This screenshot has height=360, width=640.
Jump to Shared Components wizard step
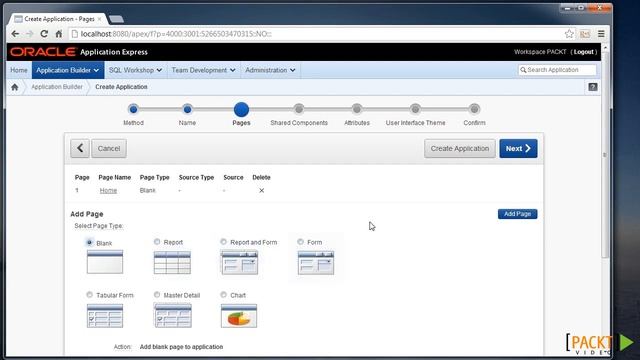(299, 109)
